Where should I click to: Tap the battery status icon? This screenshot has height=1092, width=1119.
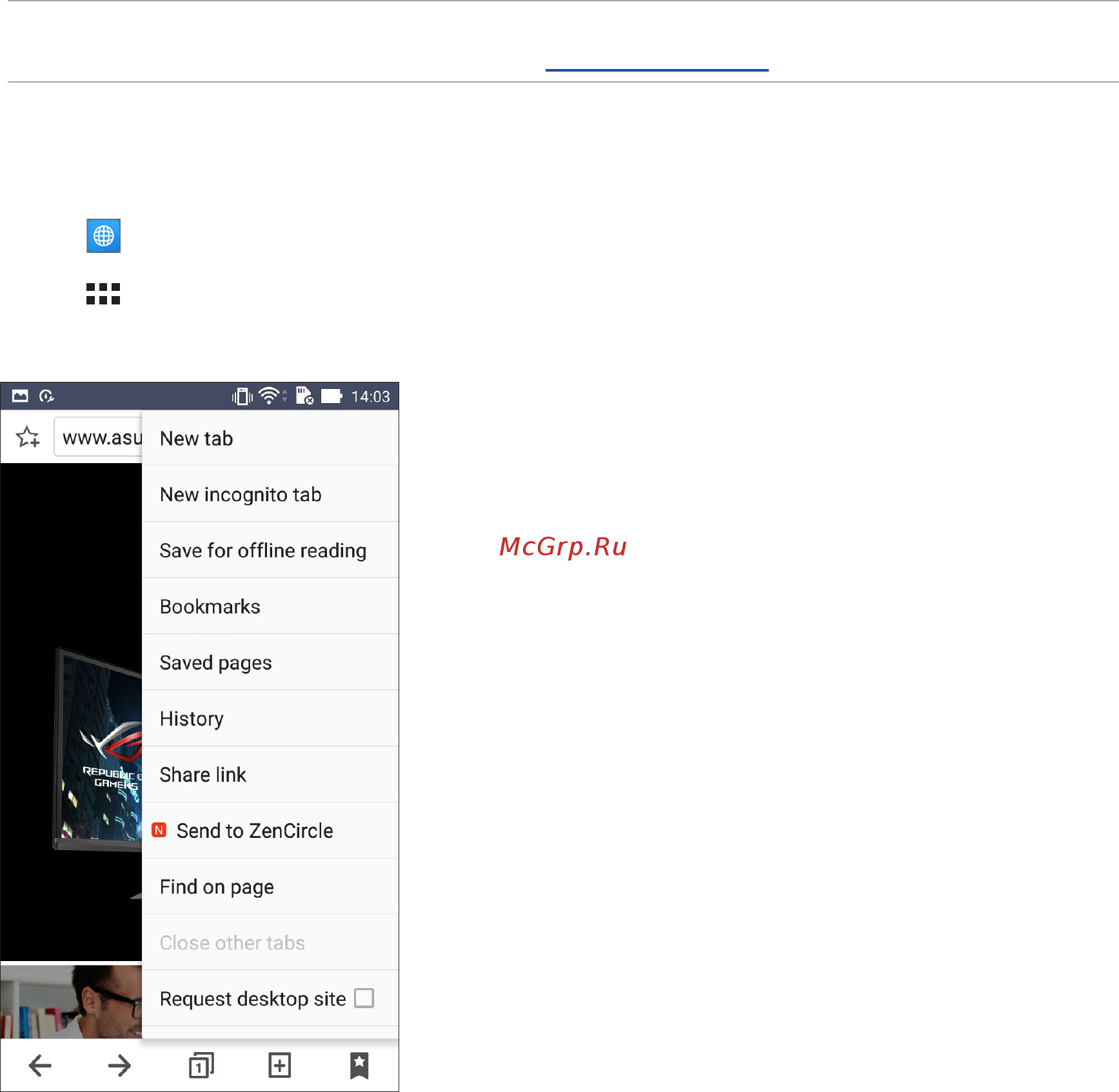(x=332, y=396)
